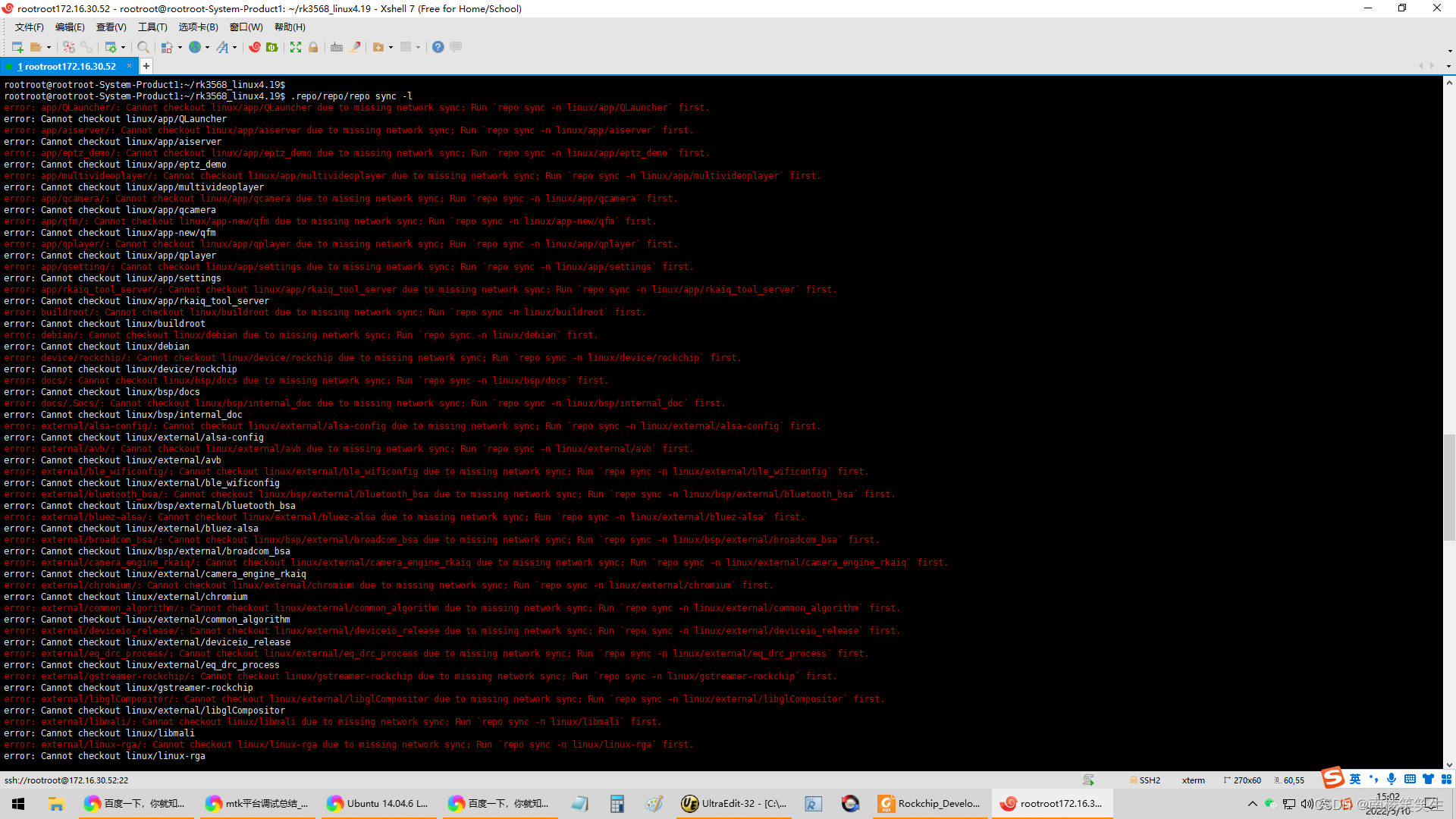
Task: Click the fullscreen green arrows icon
Action: click(x=296, y=47)
